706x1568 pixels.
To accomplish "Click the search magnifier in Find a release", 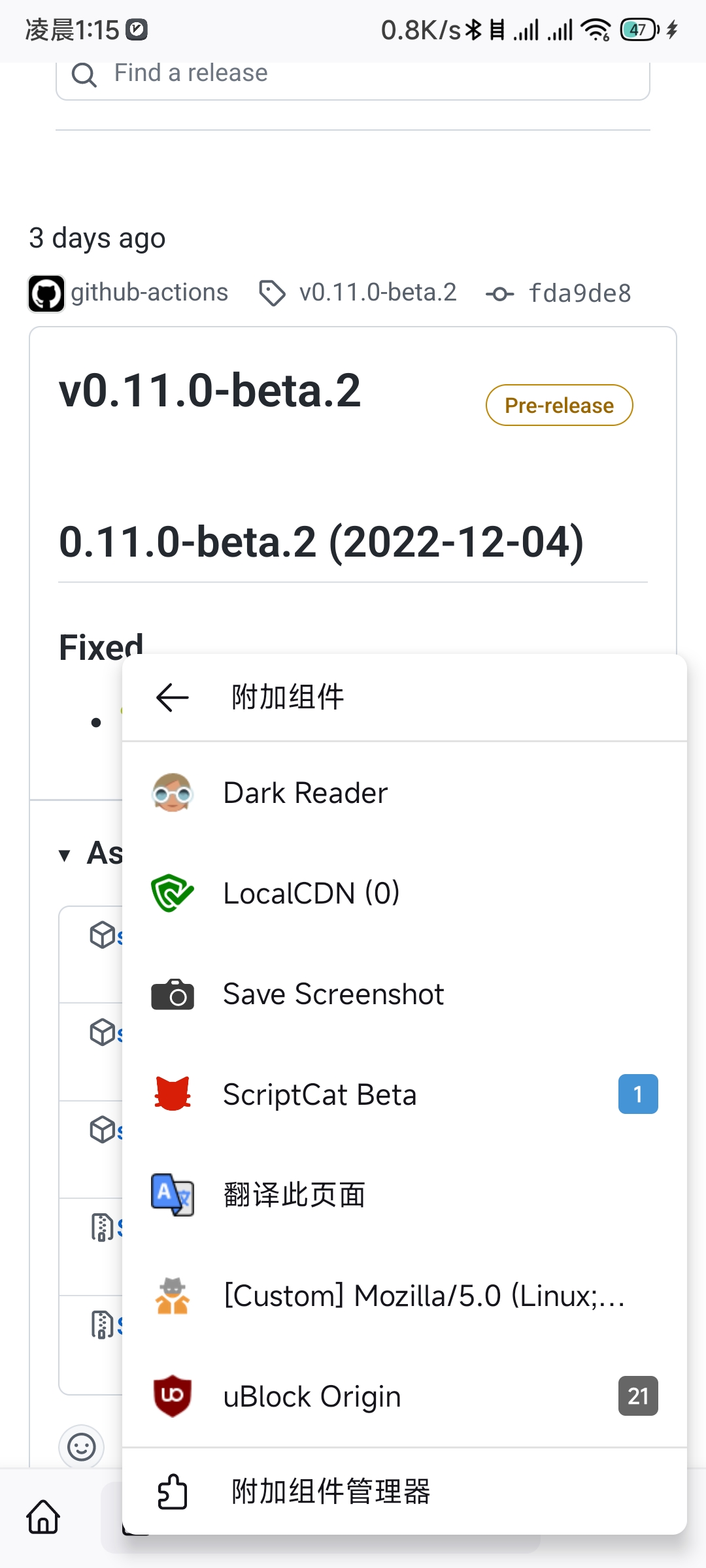I will coord(84,75).
